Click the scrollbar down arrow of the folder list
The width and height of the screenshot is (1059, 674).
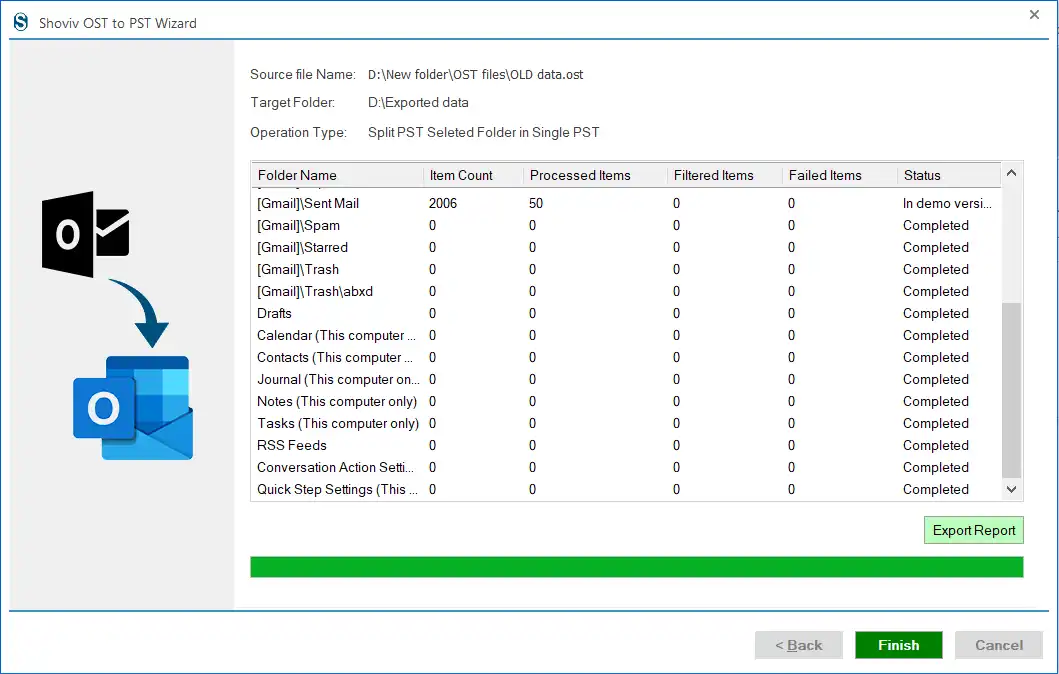(x=1011, y=490)
